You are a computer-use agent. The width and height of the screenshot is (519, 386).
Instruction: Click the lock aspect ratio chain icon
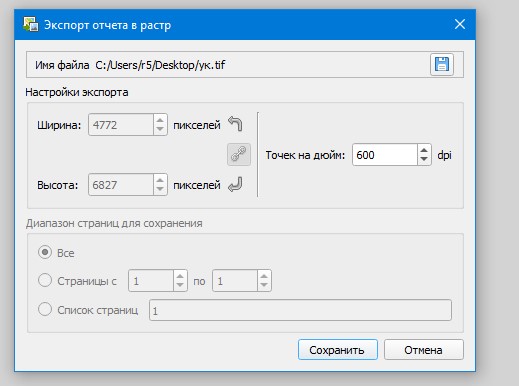[239, 155]
